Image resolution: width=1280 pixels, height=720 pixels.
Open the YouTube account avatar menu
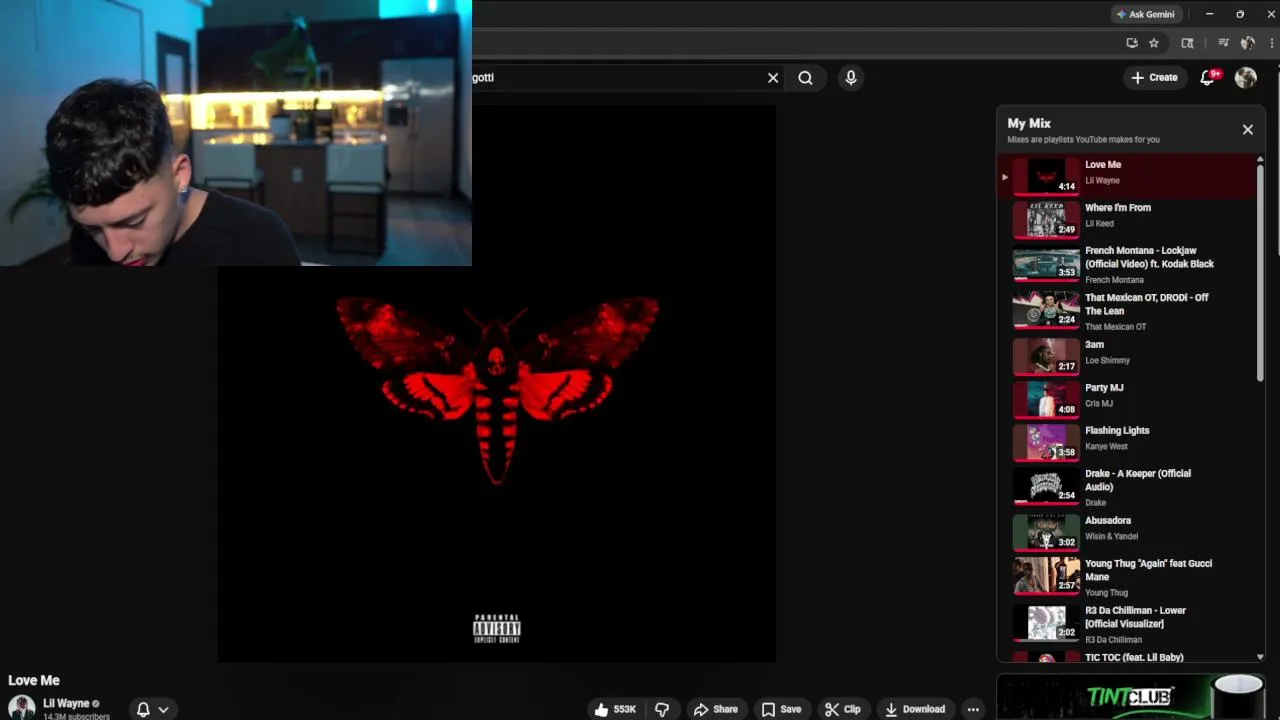click(x=1246, y=77)
